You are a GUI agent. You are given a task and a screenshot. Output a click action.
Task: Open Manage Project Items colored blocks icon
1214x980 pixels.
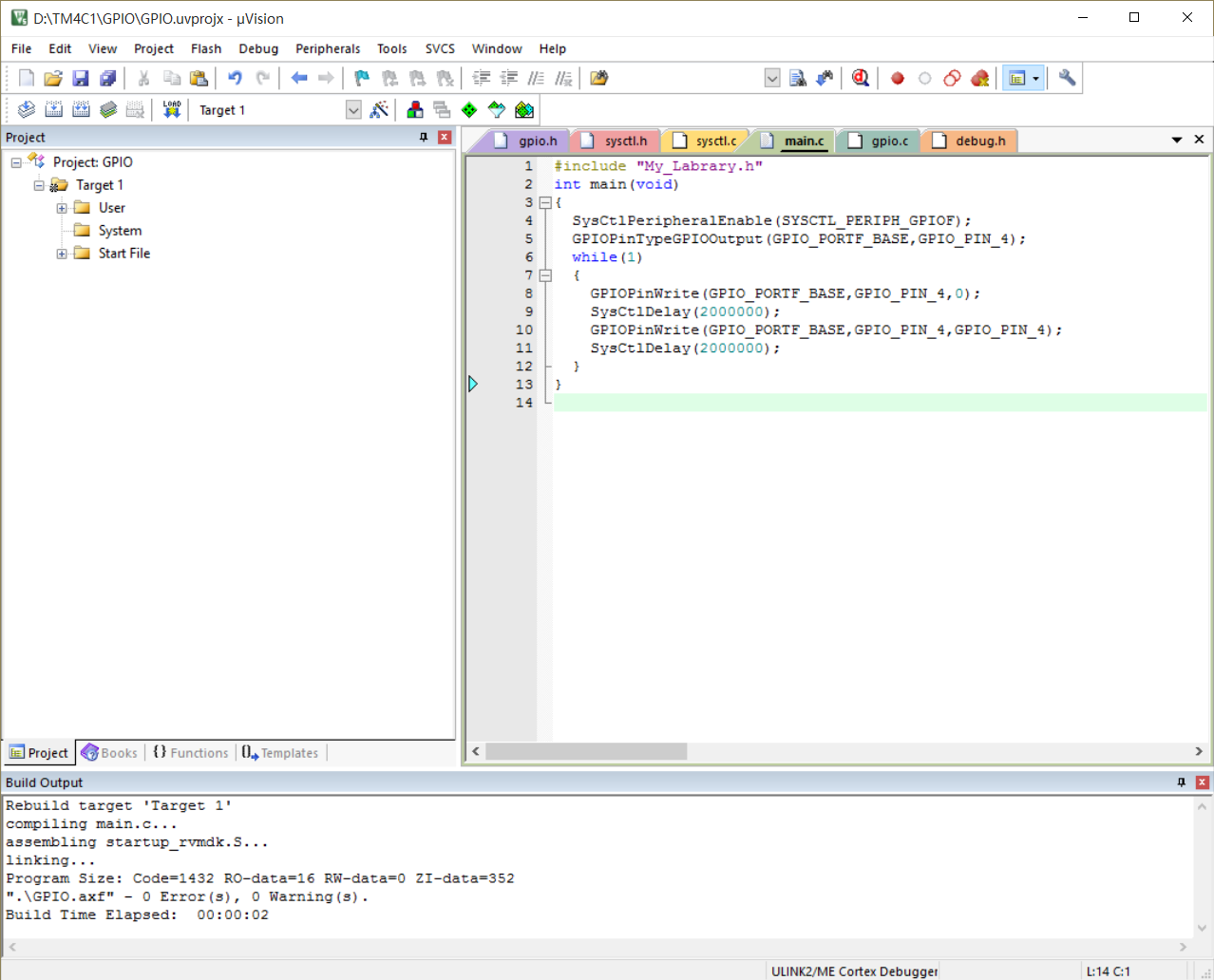coord(415,110)
